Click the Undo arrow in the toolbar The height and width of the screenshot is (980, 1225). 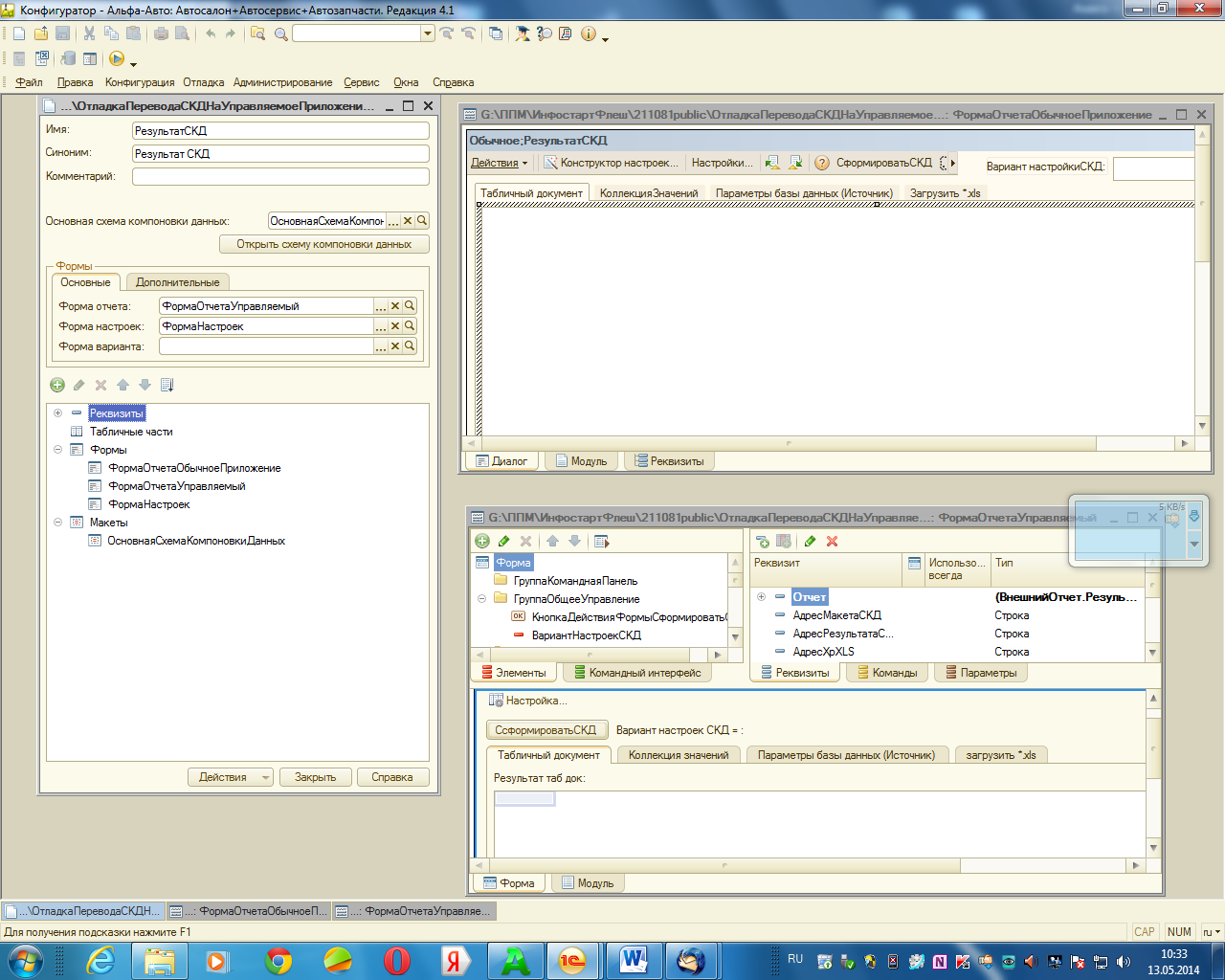[x=210, y=33]
